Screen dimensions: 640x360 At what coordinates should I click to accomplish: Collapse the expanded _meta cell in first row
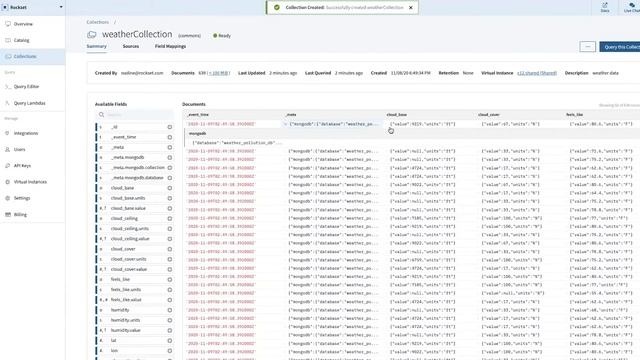point(285,124)
